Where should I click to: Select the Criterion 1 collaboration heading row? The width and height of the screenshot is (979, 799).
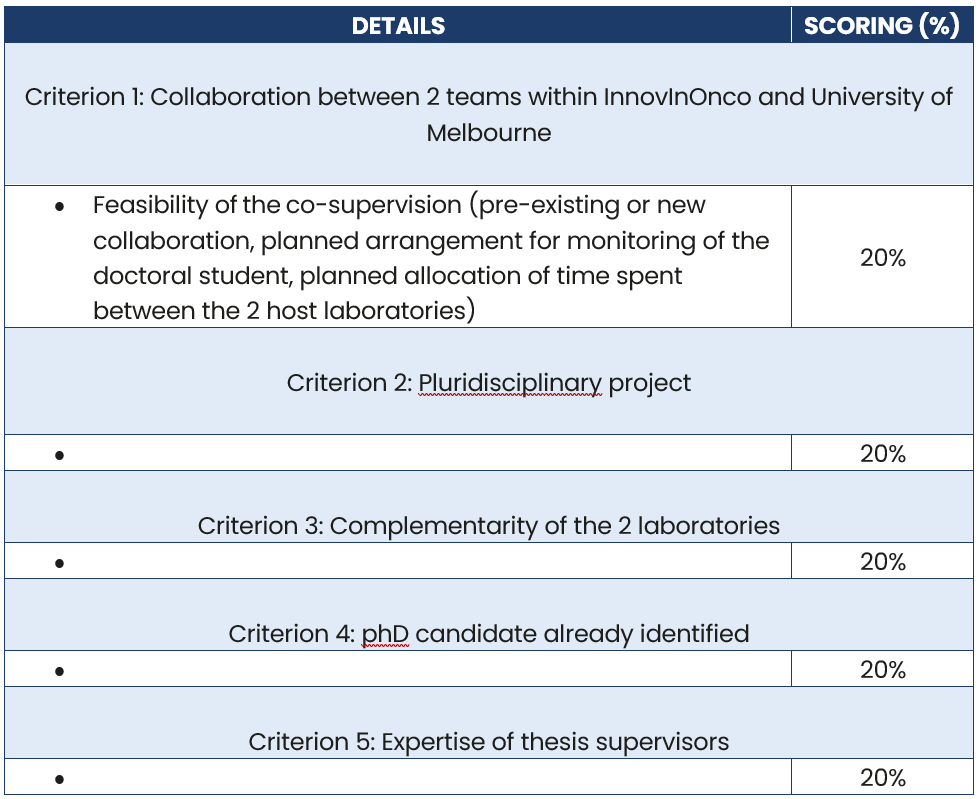[488, 114]
